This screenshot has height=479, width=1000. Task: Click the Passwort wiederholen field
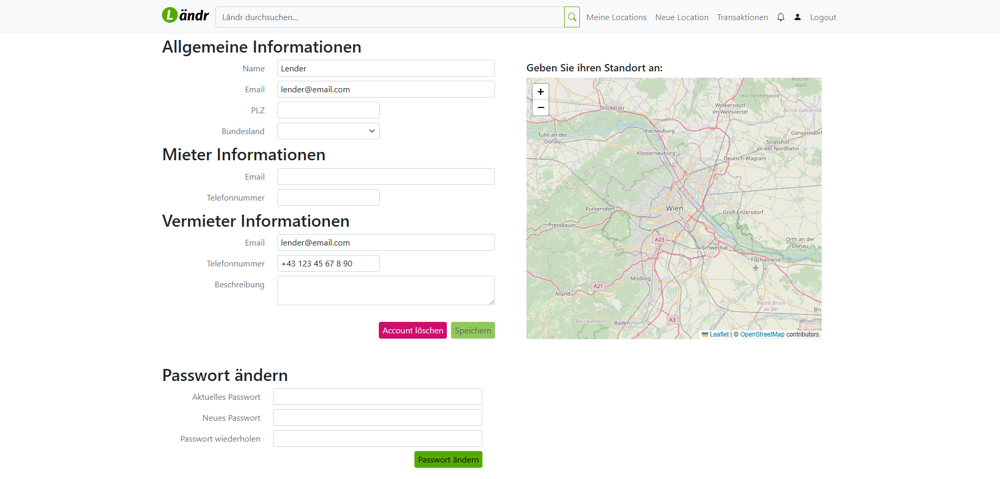(x=378, y=439)
